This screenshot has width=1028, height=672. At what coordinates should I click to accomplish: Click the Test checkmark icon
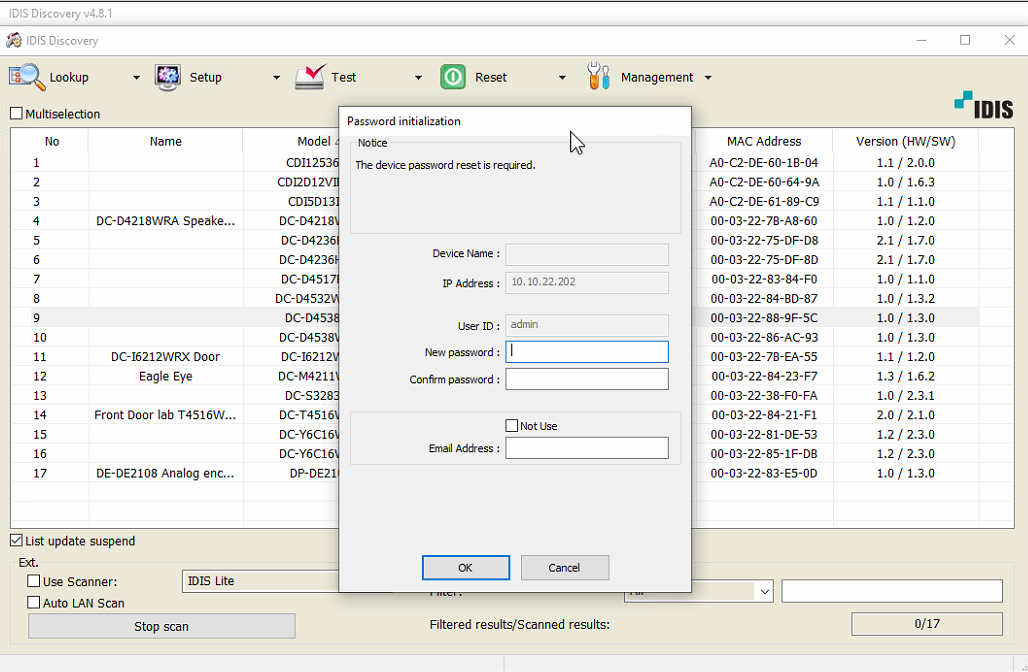pos(310,77)
